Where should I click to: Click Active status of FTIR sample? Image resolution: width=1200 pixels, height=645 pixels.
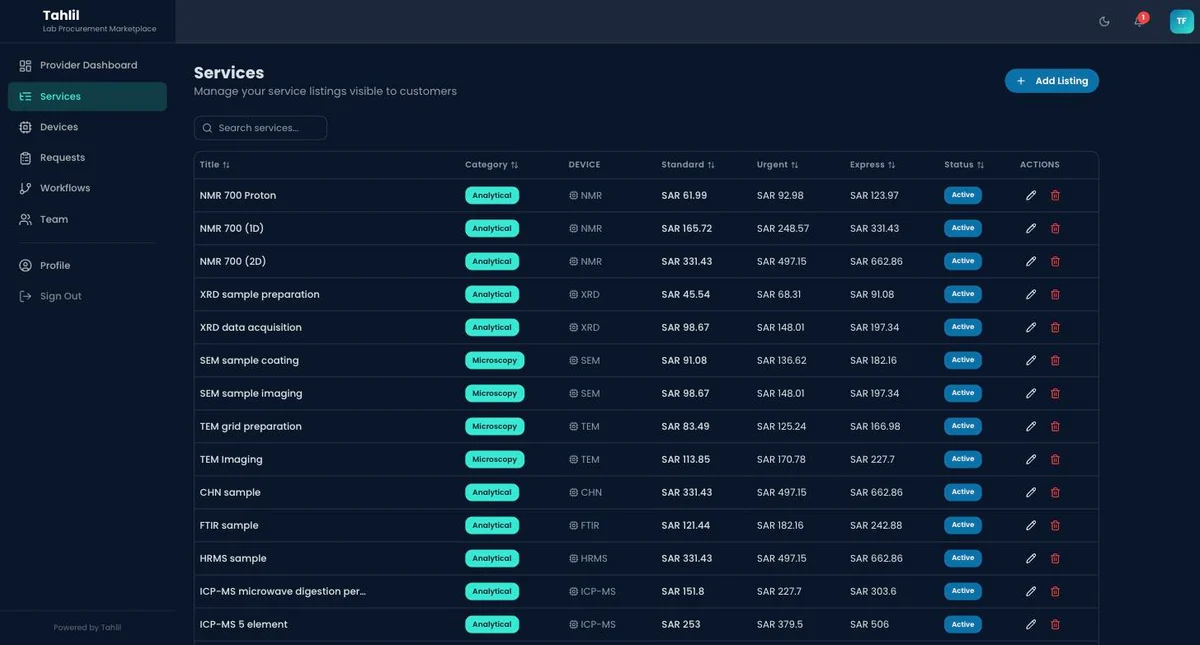[x=963, y=525]
